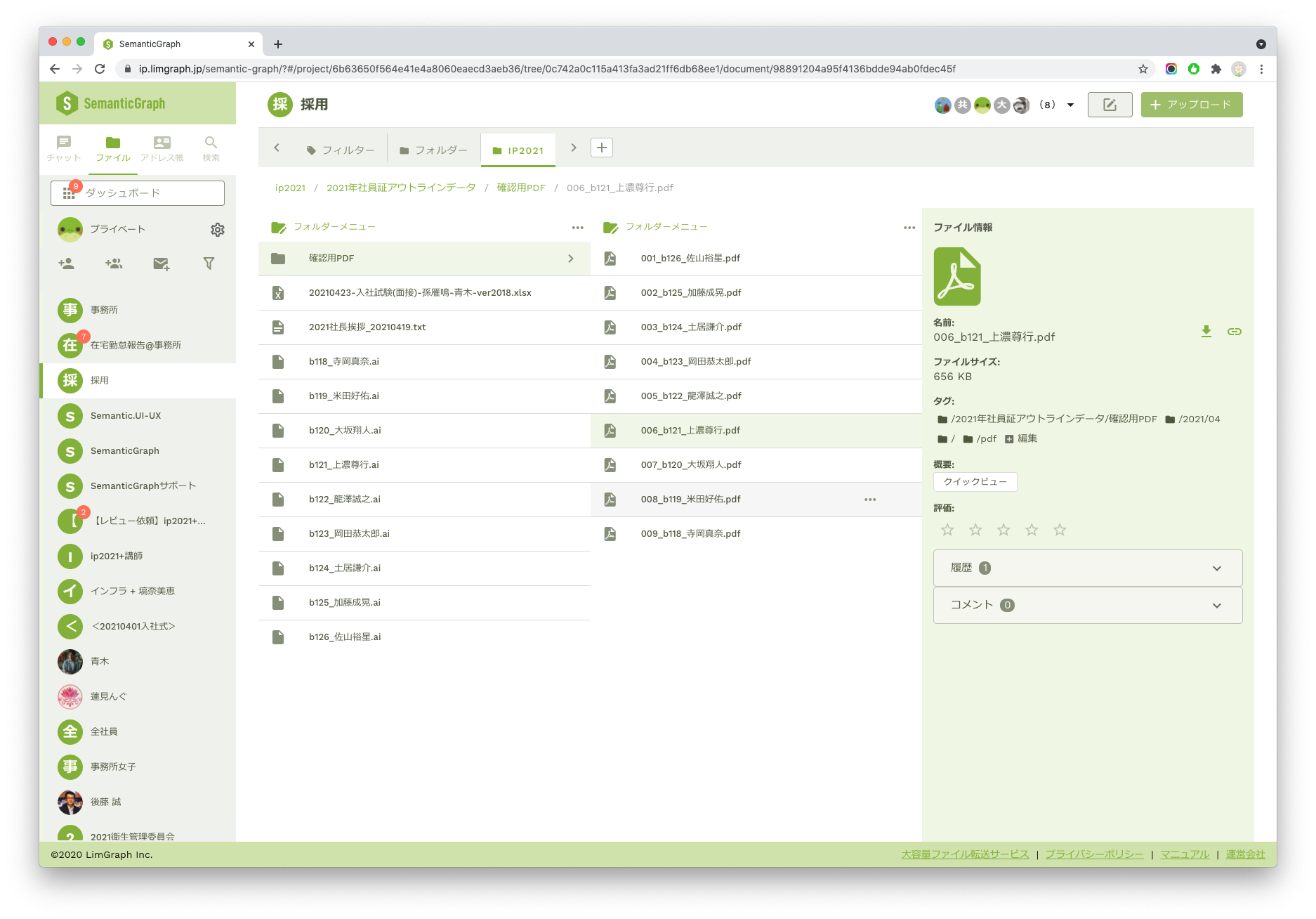Viewport: 1316px width, 919px height.
Task: Copy link via the chain icon
Action: [x=1235, y=332]
